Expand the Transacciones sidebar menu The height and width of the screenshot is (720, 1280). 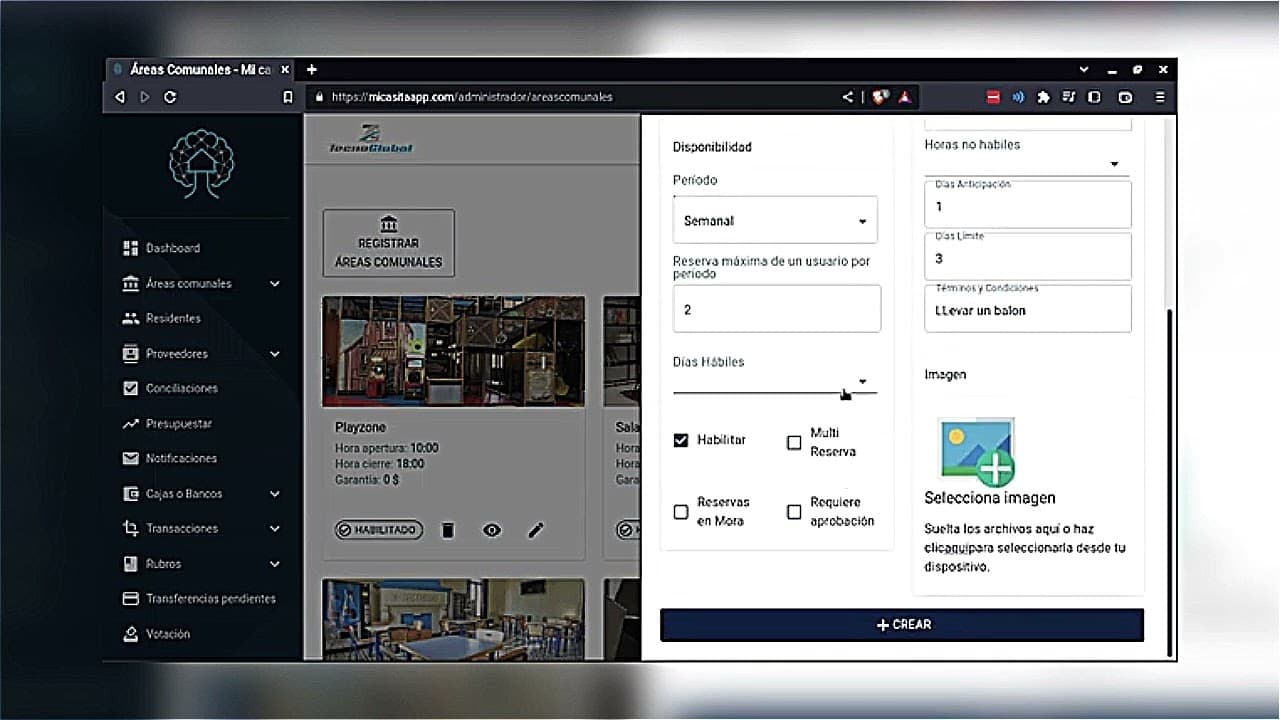201,529
